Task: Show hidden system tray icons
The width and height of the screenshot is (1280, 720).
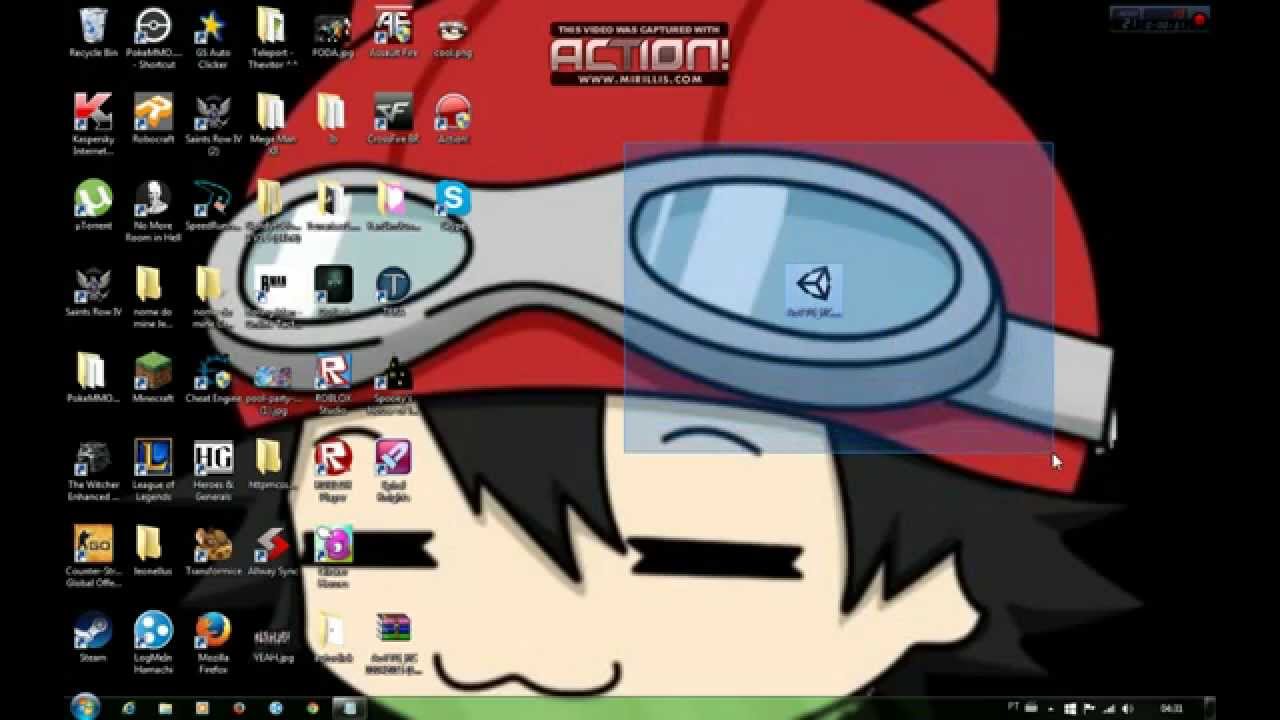Action: pos(1051,709)
